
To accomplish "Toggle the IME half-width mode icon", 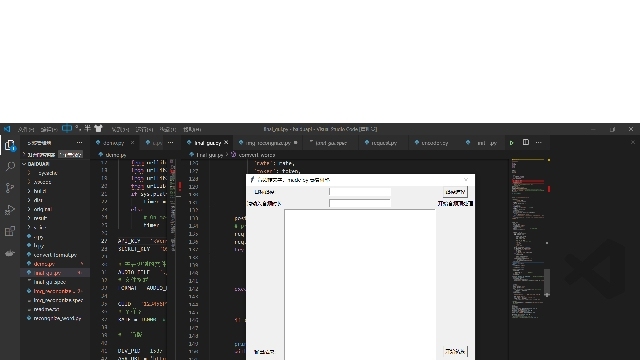I will click(x=87, y=128).
